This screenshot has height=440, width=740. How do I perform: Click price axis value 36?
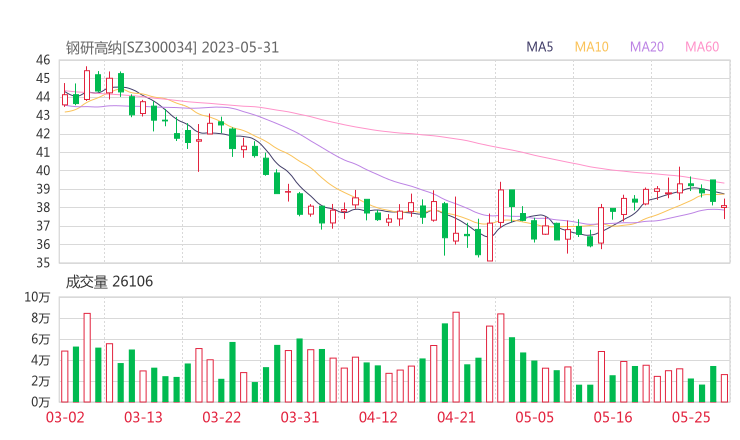[43, 244]
